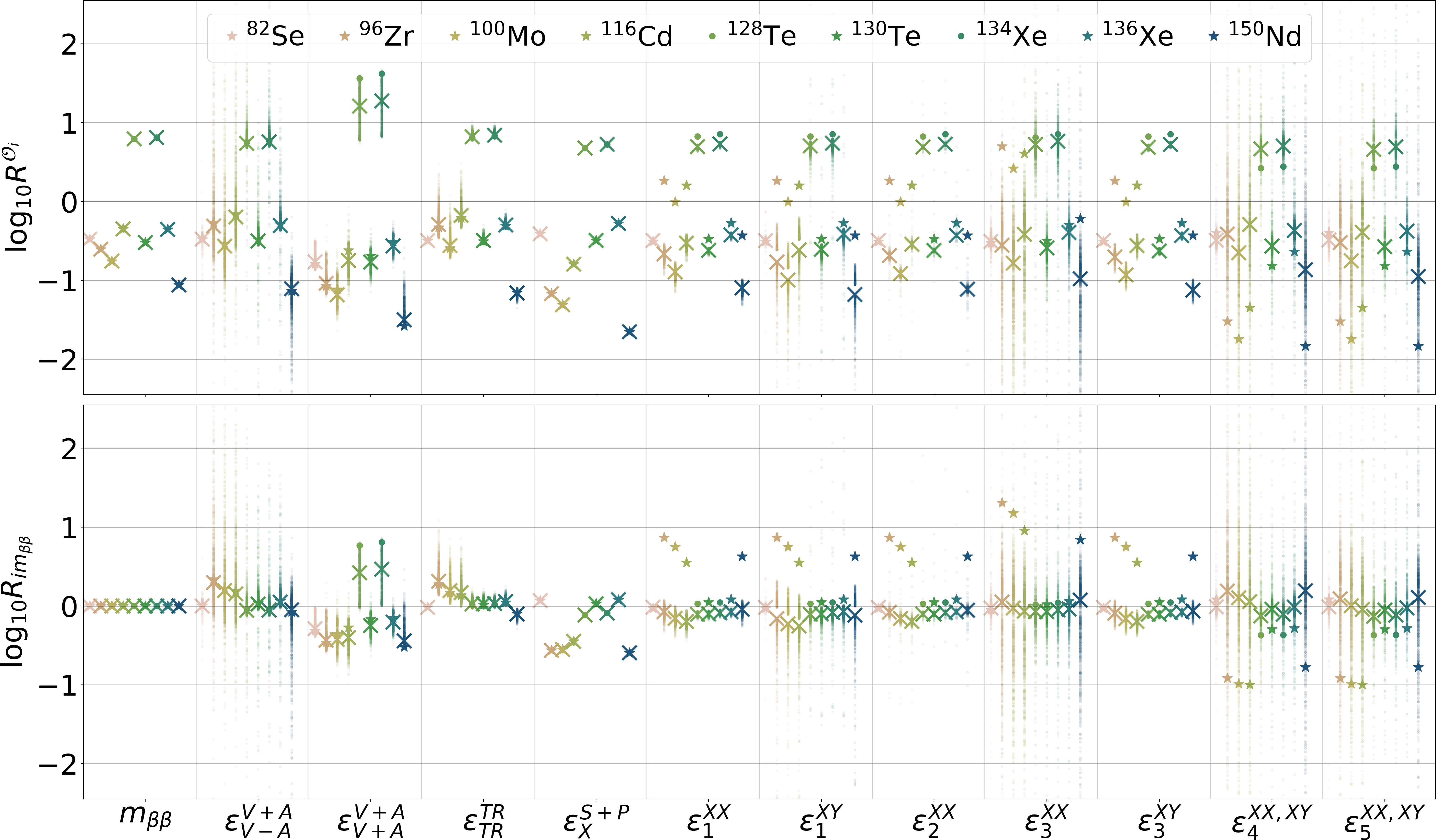Click 150Nd cross marker in top mββ column
The height and width of the screenshot is (840, 1436).
(179, 285)
